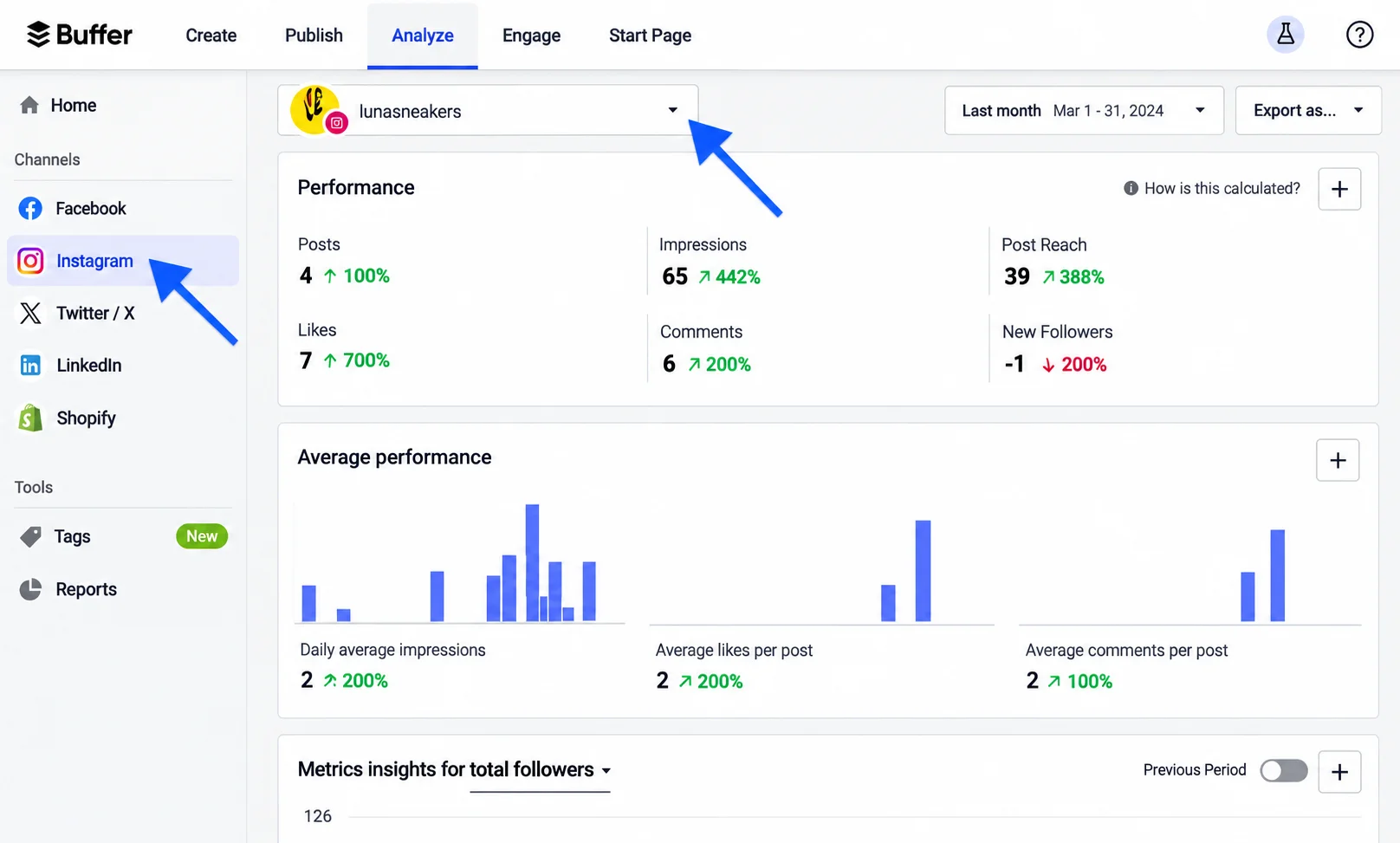Click the Posts 100% change value
Screen dimensions: 1400x843
click(356, 276)
